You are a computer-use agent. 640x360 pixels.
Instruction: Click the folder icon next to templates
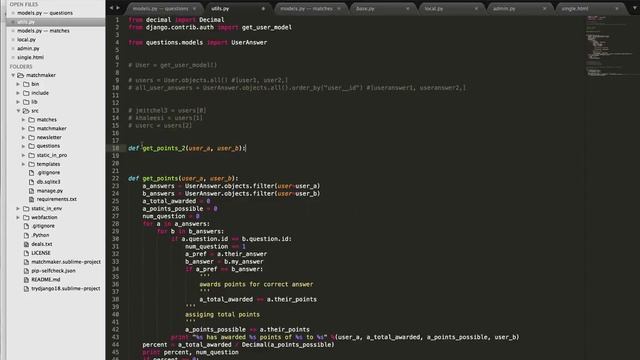click(31, 164)
